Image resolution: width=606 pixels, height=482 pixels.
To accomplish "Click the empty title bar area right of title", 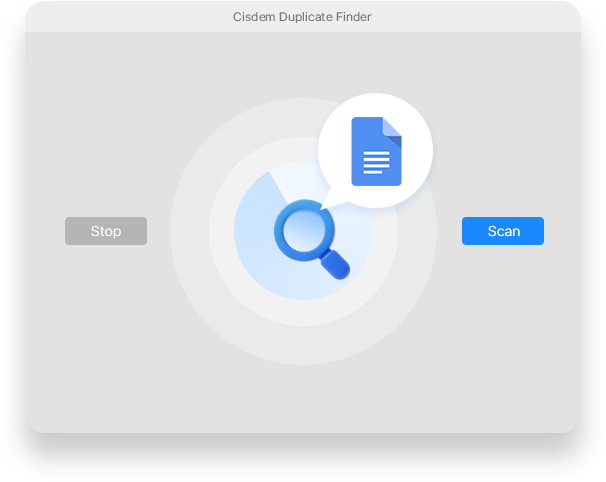I will coord(475,17).
